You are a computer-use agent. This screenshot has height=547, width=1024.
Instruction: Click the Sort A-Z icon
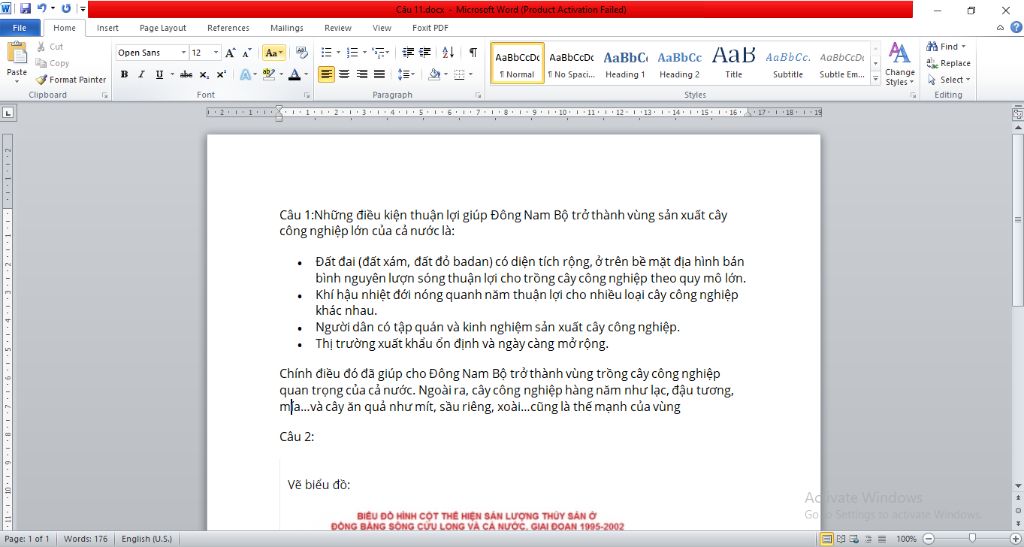(x=448, y=53)
